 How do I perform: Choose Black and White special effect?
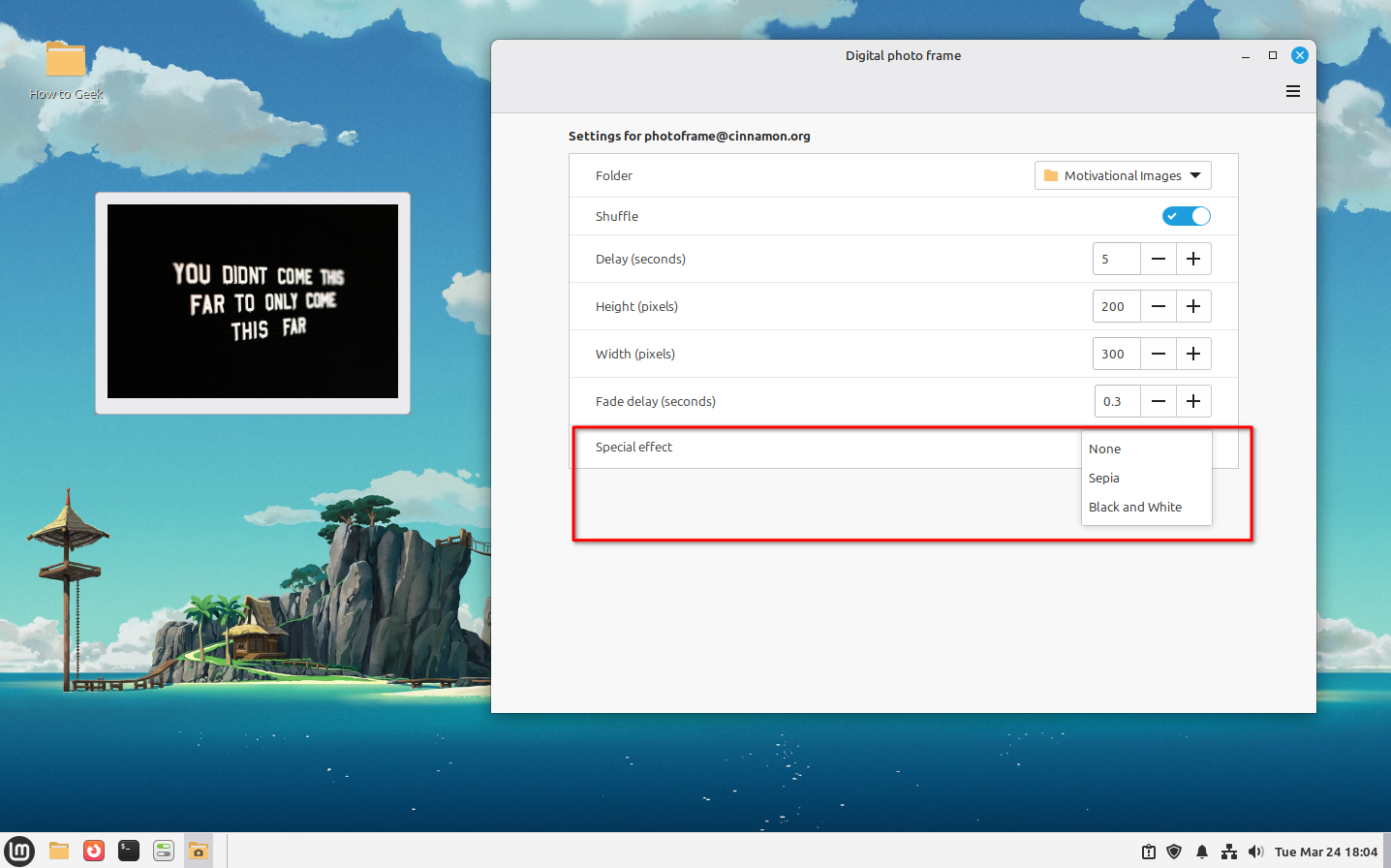click(1147, 507)
